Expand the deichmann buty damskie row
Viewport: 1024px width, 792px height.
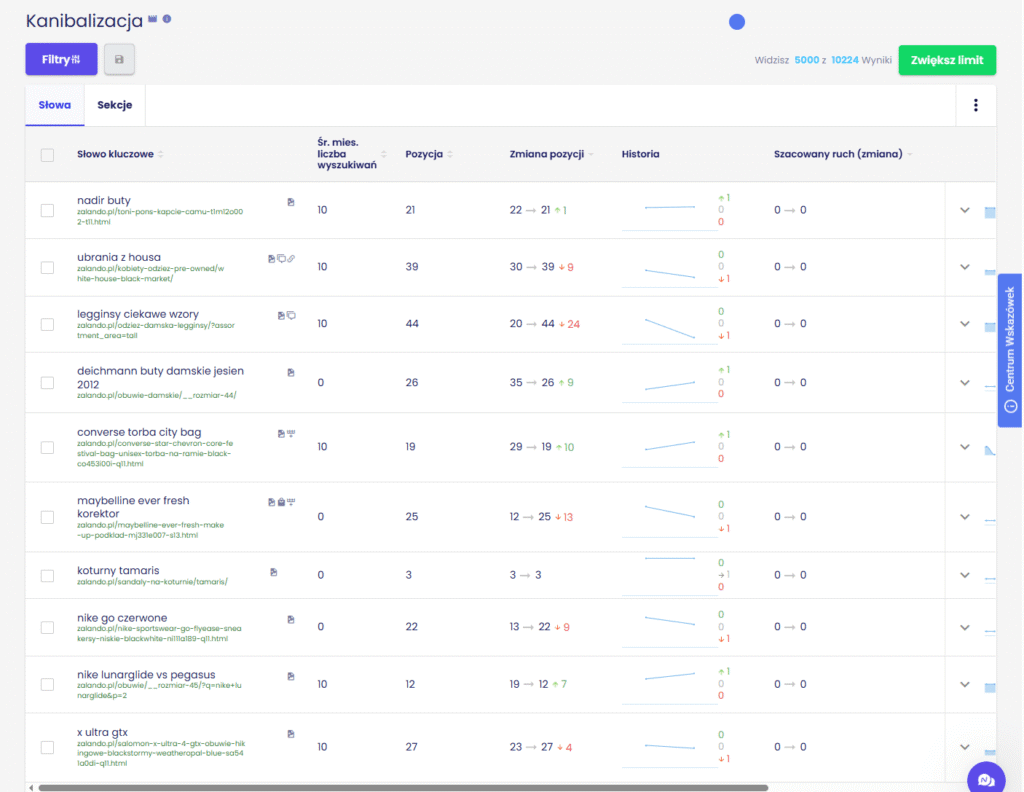(965, 383)
